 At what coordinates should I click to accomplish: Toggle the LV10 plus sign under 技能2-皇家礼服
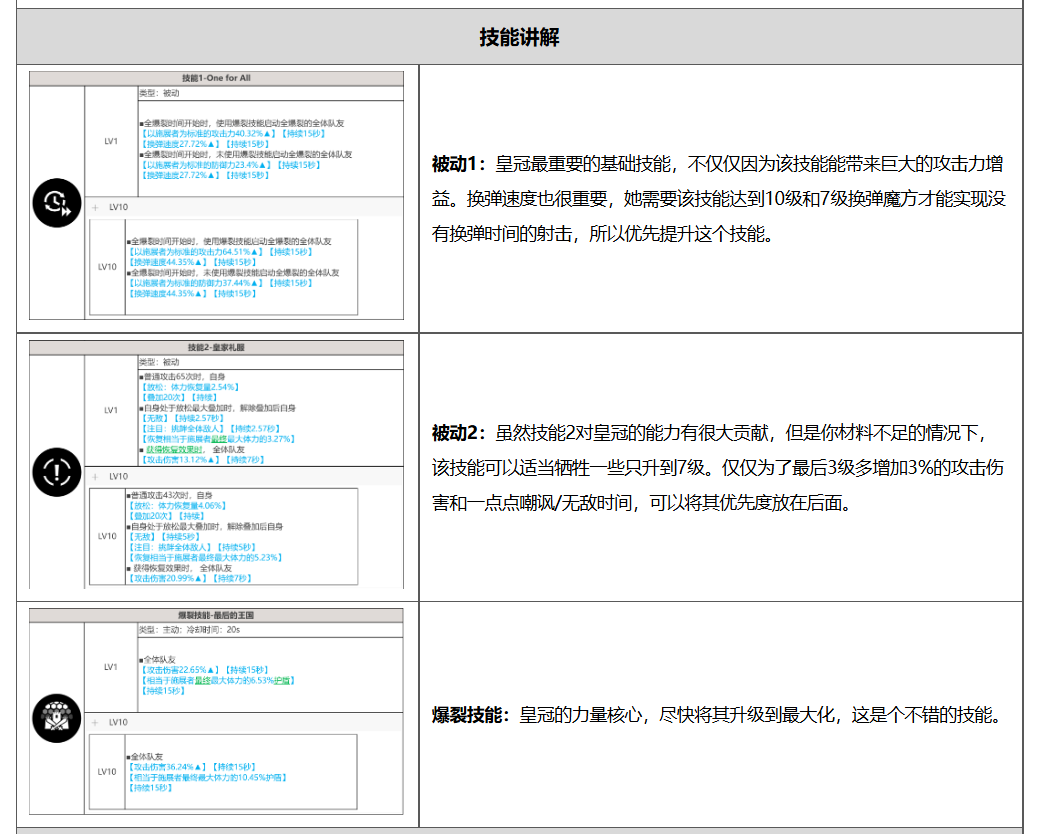tap(96, 476)
